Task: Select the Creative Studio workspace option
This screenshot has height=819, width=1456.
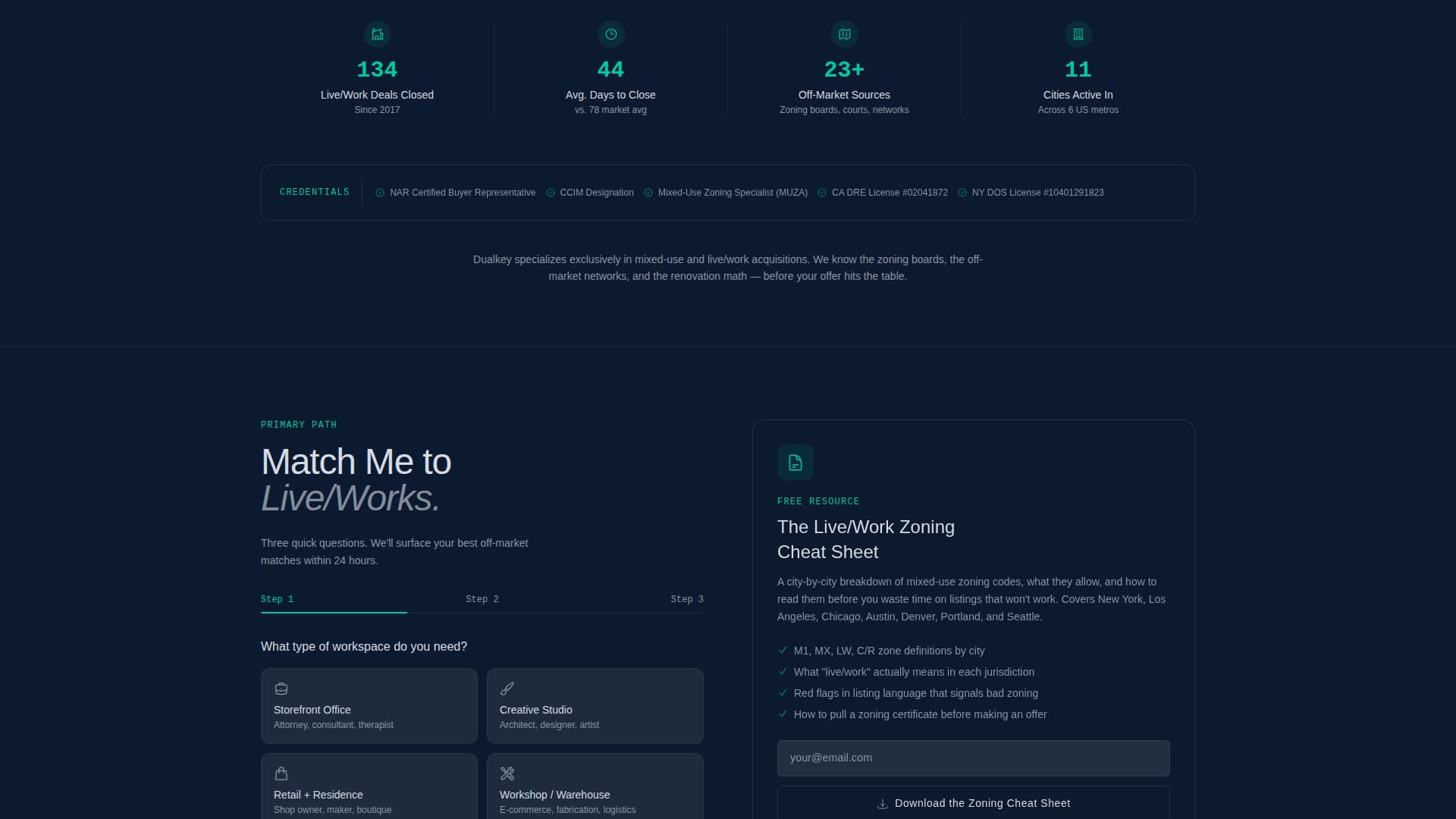Action: 595,705
